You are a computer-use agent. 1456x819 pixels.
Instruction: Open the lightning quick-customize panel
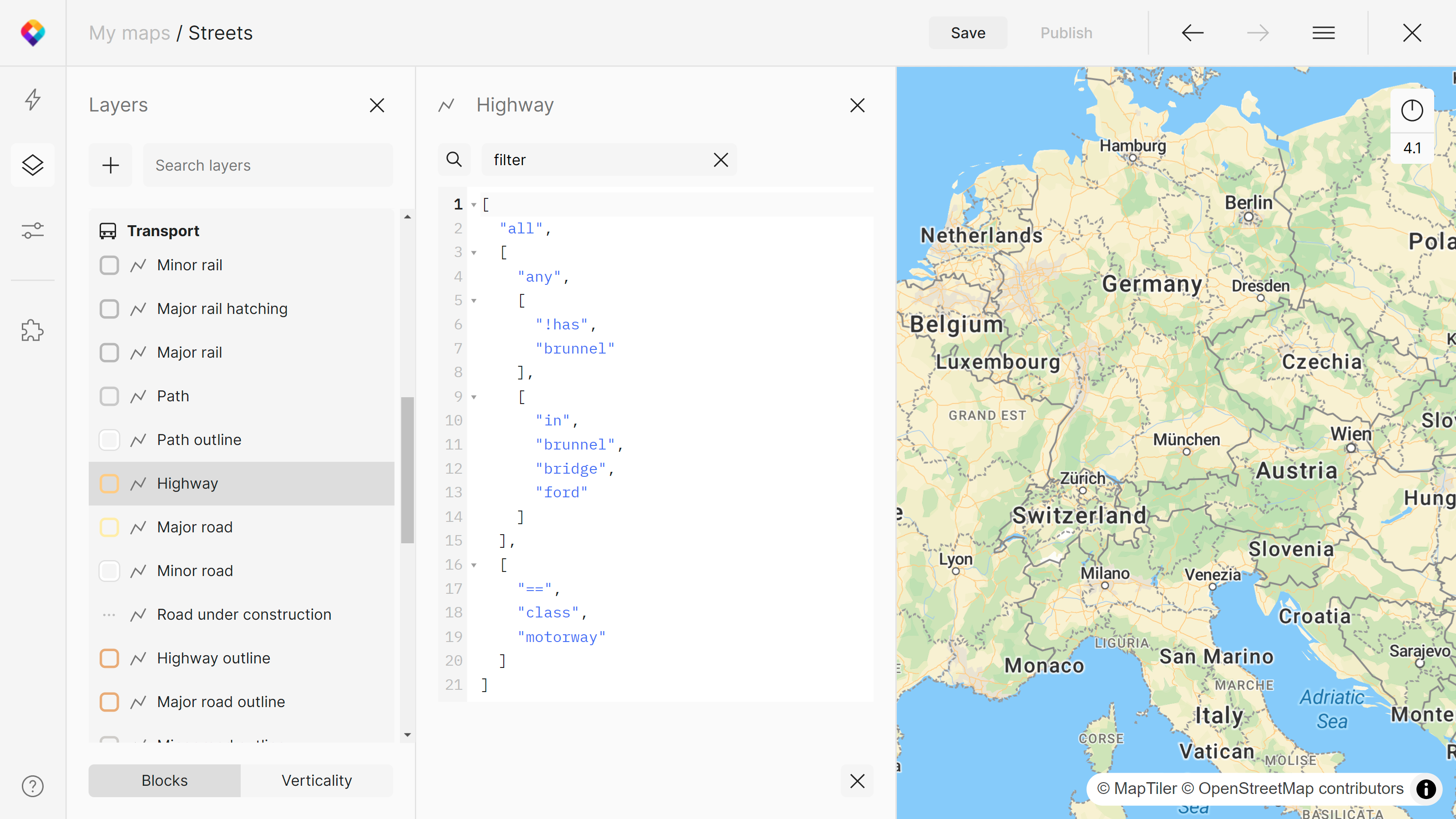(x=33, y=100)
